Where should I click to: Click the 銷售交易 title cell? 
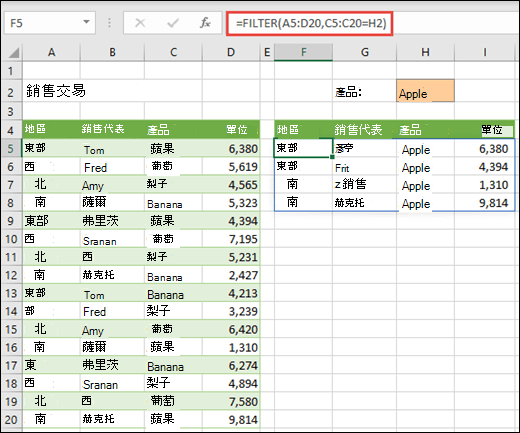click(x=56, y=91)
